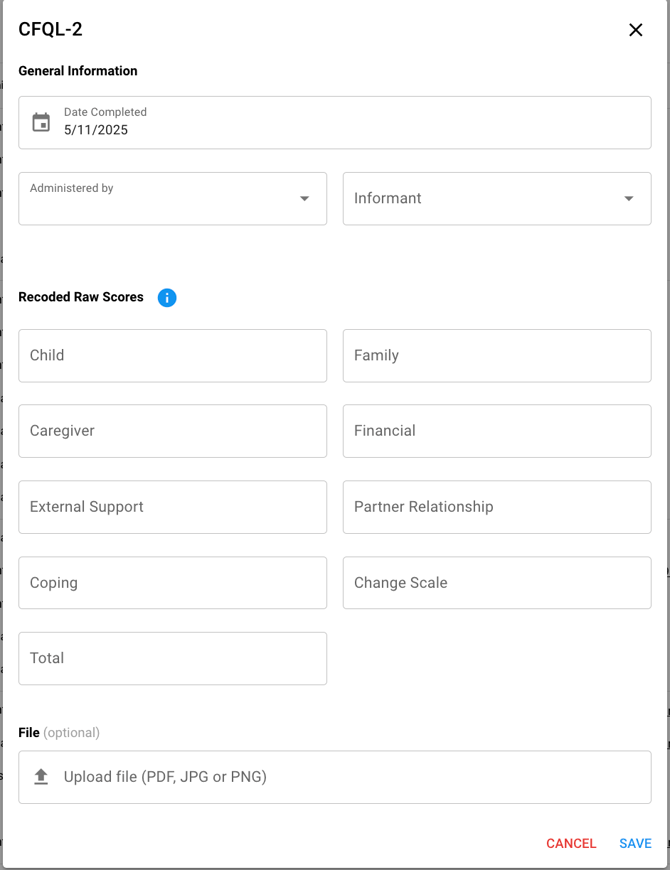Click the blue info icon near Recoded Raw Scores
Image resolution: width=670 pixels, height=870 pixels.
167,297
